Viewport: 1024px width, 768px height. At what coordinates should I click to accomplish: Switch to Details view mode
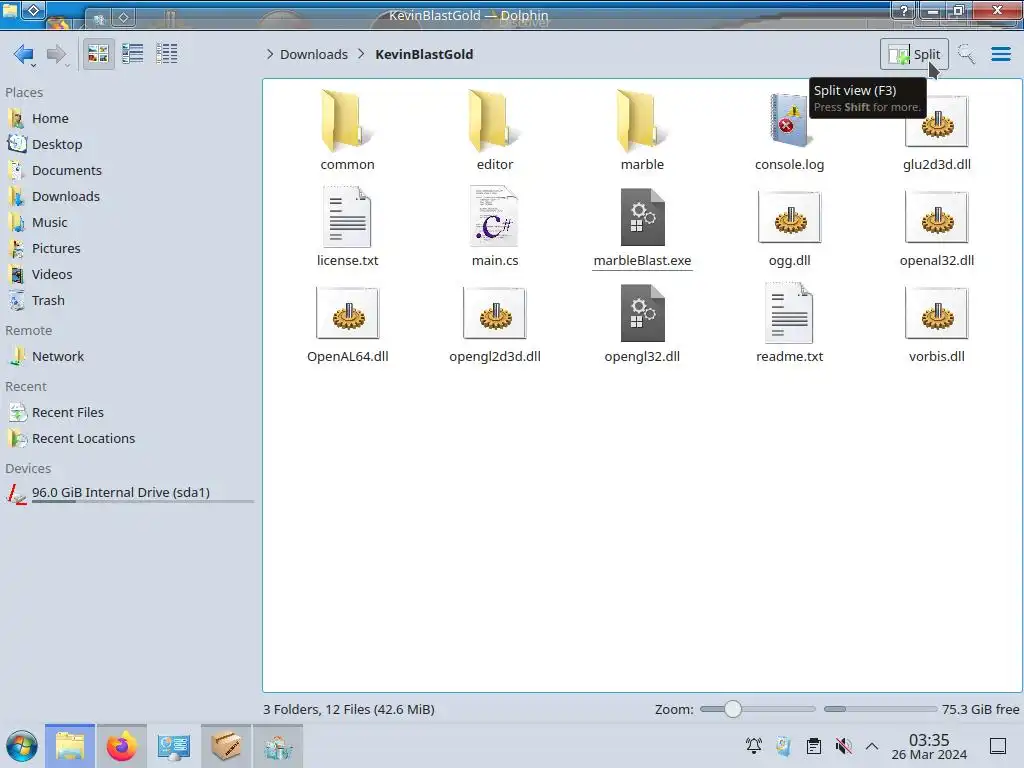(167, 54)
